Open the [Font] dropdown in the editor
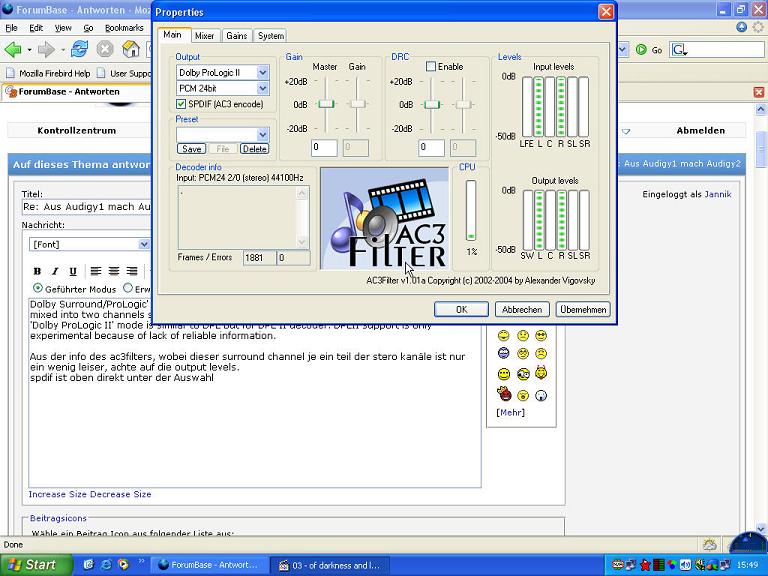Image resolution: width=768 pixels, height=576 pixels. (144, 244)
